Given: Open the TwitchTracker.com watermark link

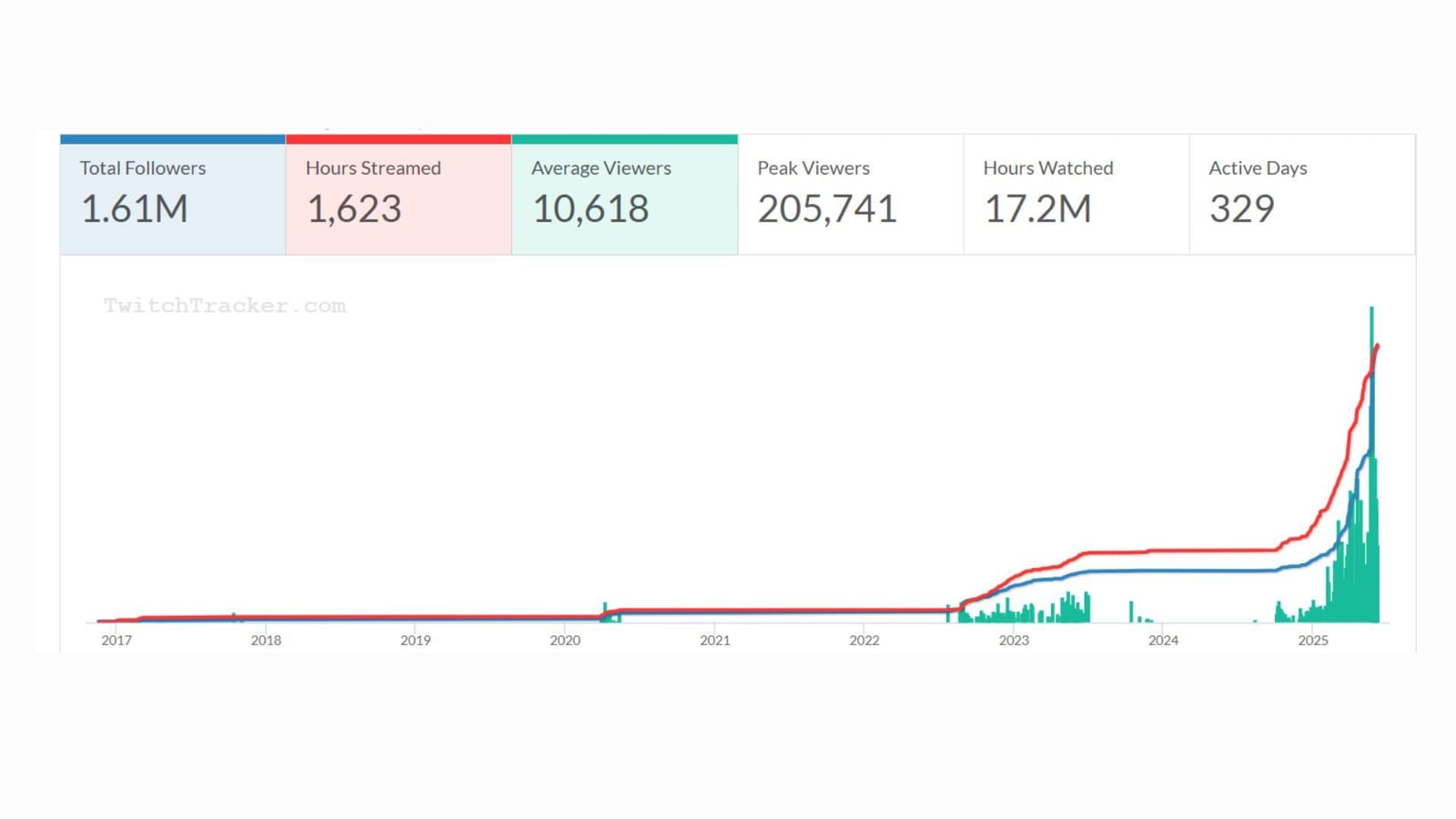Looking at the screenshot, I should (x=224, y=306).
